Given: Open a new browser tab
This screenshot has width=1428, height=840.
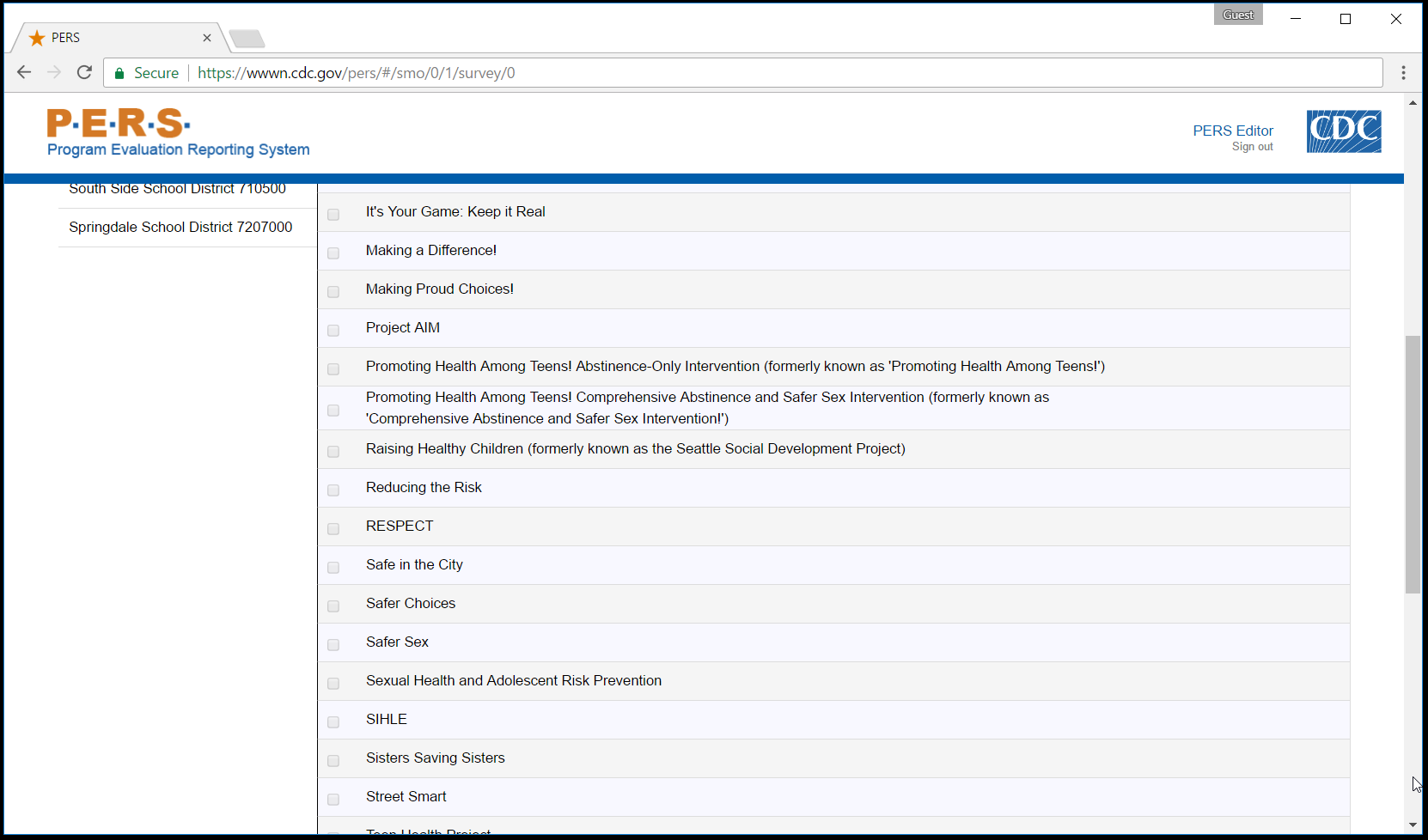Looking at the screenshot, I should [x=247, y=39].
